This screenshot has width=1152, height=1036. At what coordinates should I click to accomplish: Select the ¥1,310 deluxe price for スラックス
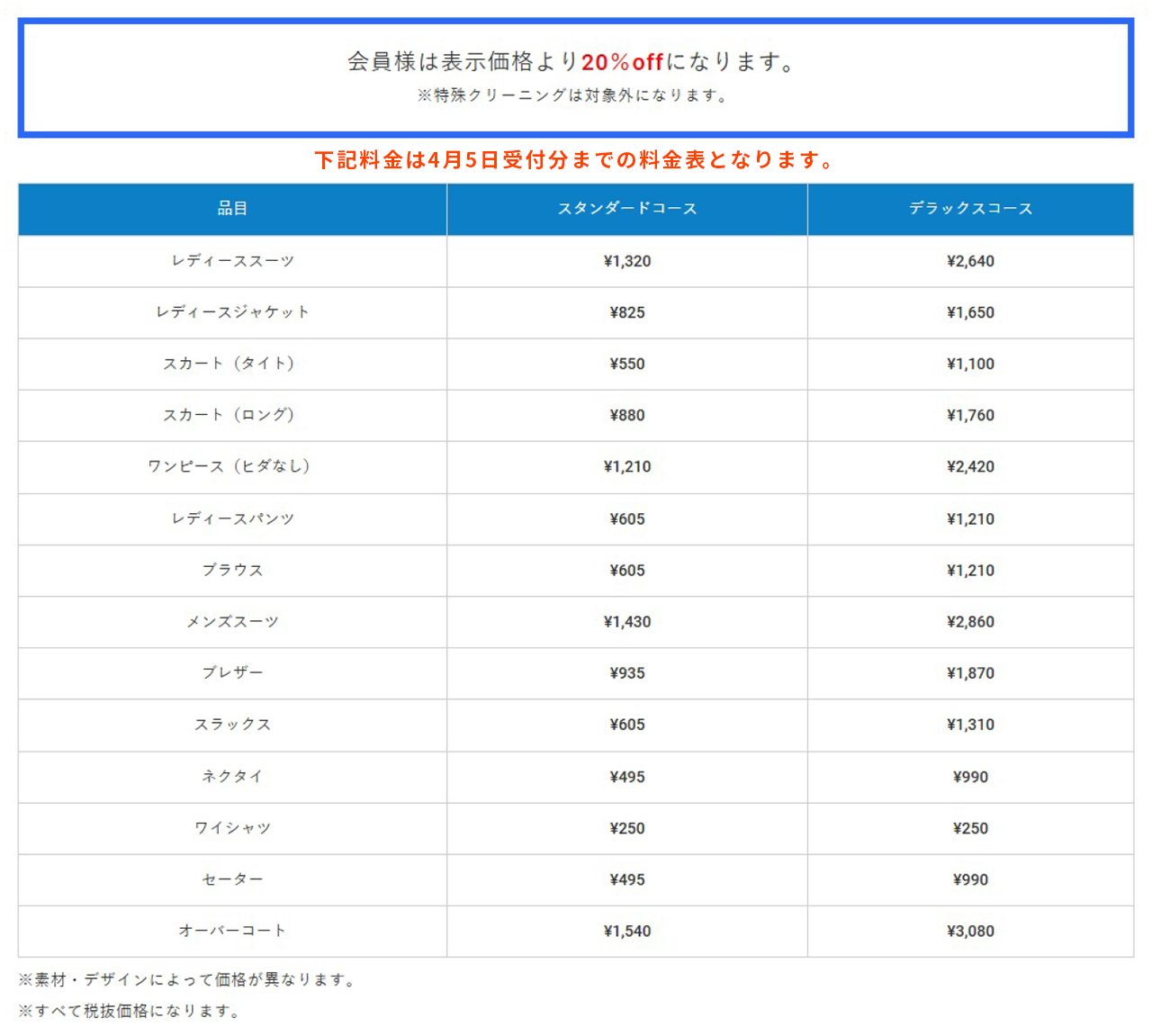pos(970,725)
